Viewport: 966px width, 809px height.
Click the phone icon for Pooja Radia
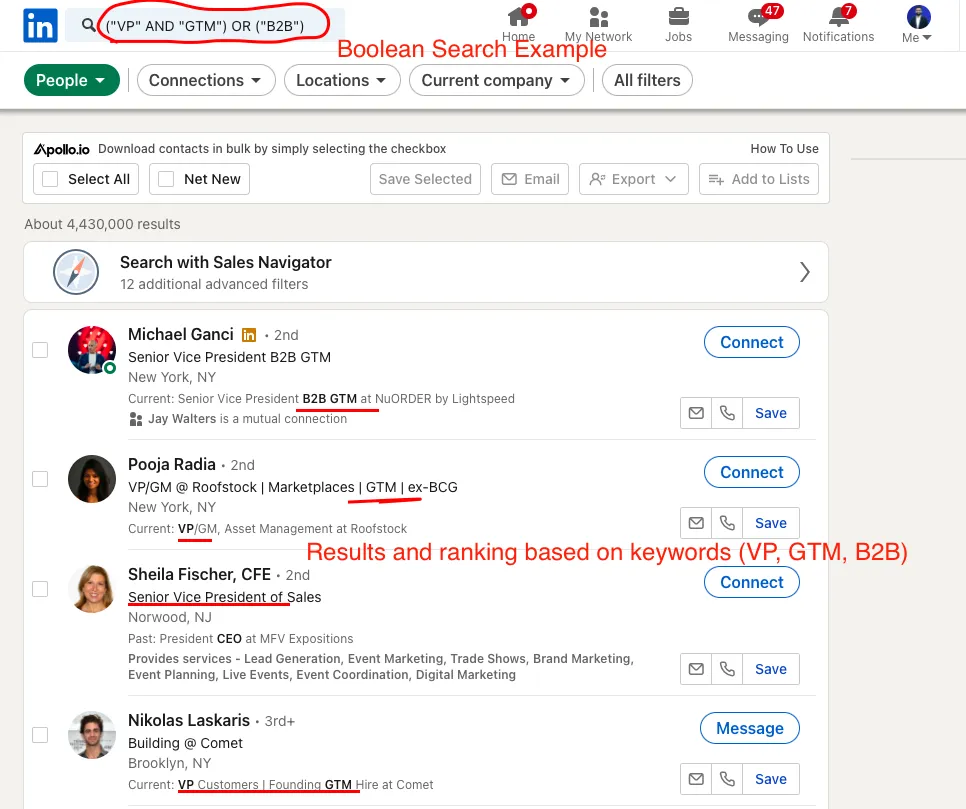[x=727, y=523]
